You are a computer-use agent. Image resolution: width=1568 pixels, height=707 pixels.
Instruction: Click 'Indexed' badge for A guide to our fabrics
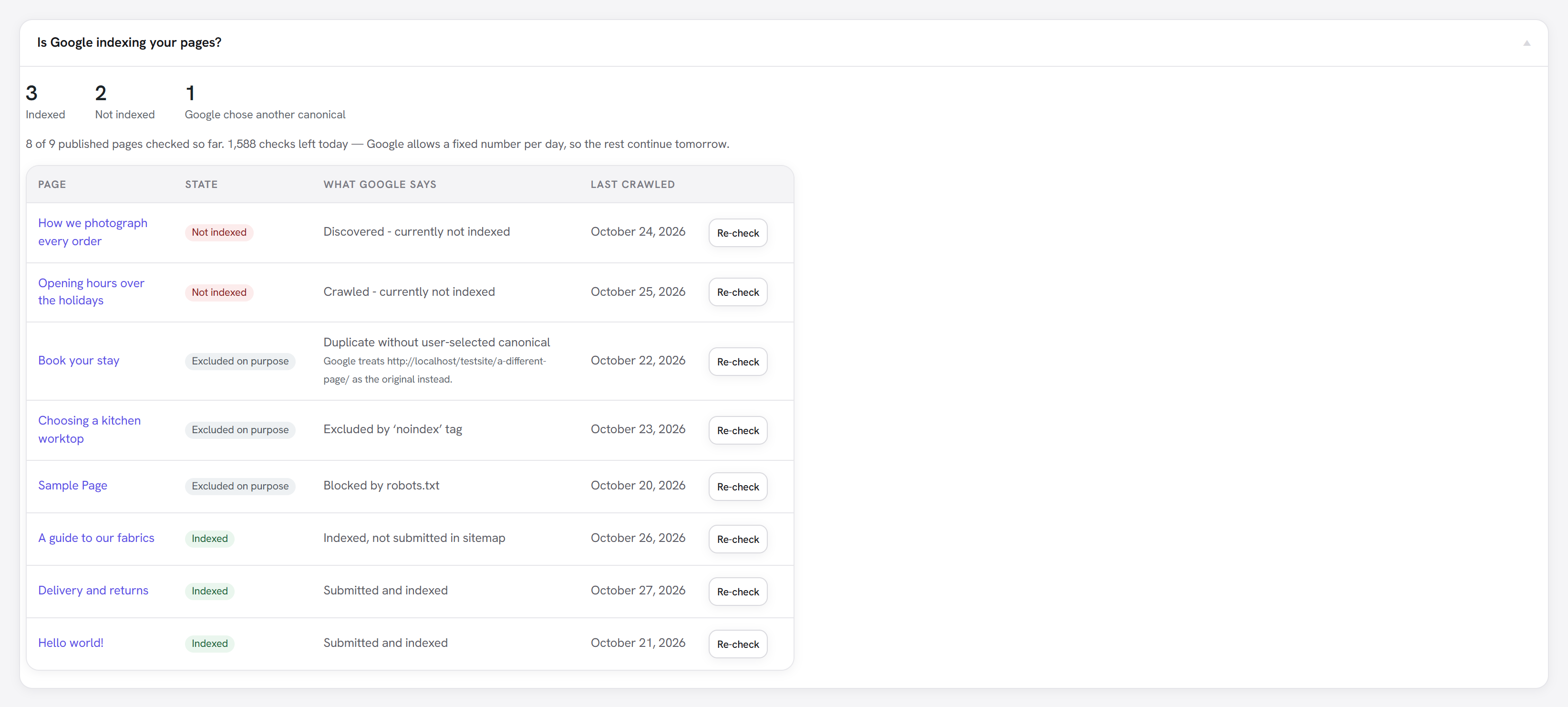209,538
